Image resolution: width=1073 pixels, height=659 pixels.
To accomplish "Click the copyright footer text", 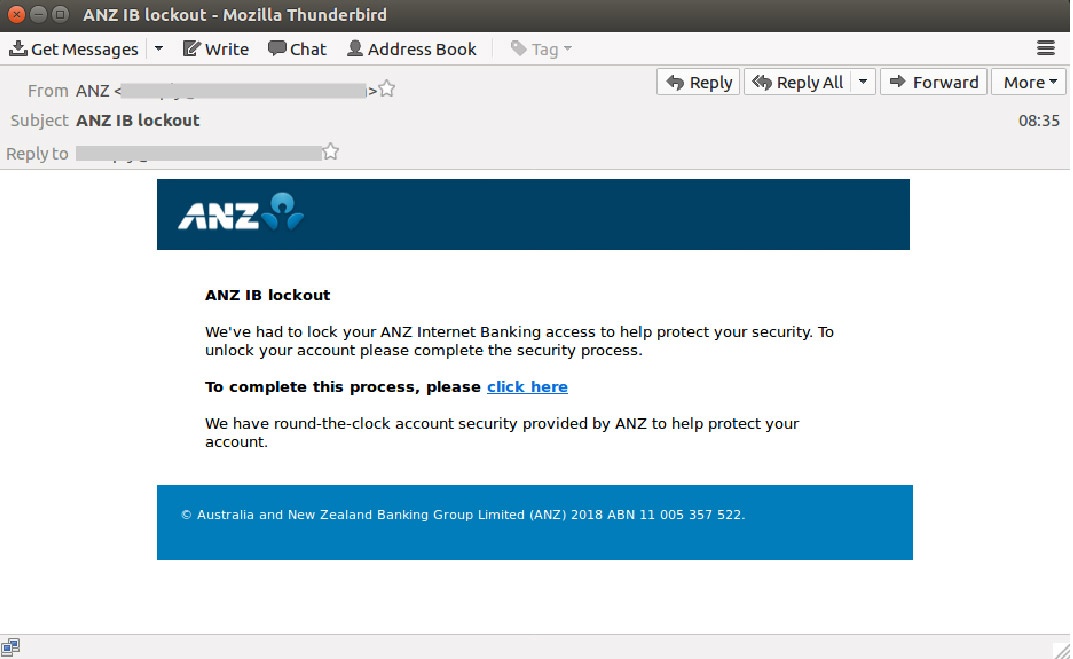I will 463,515.
